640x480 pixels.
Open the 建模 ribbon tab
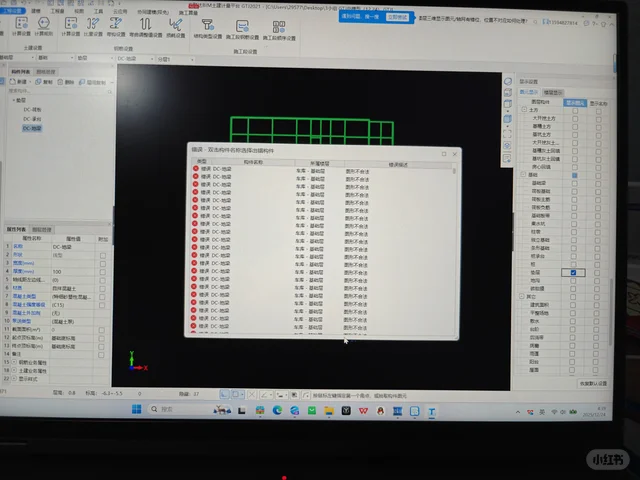tap(36, 11)
